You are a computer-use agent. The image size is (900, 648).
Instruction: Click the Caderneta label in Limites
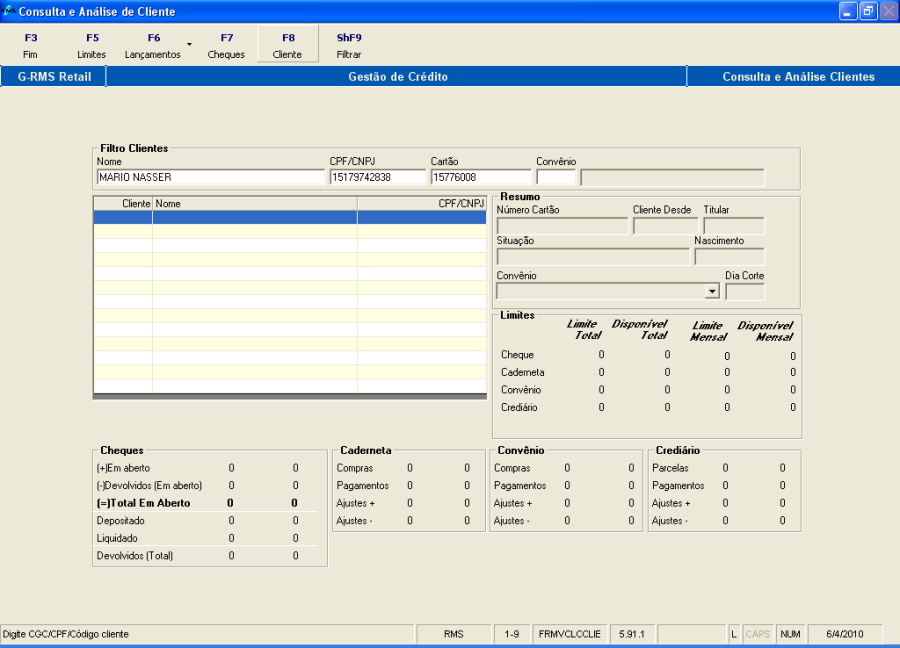coord(522,372)
